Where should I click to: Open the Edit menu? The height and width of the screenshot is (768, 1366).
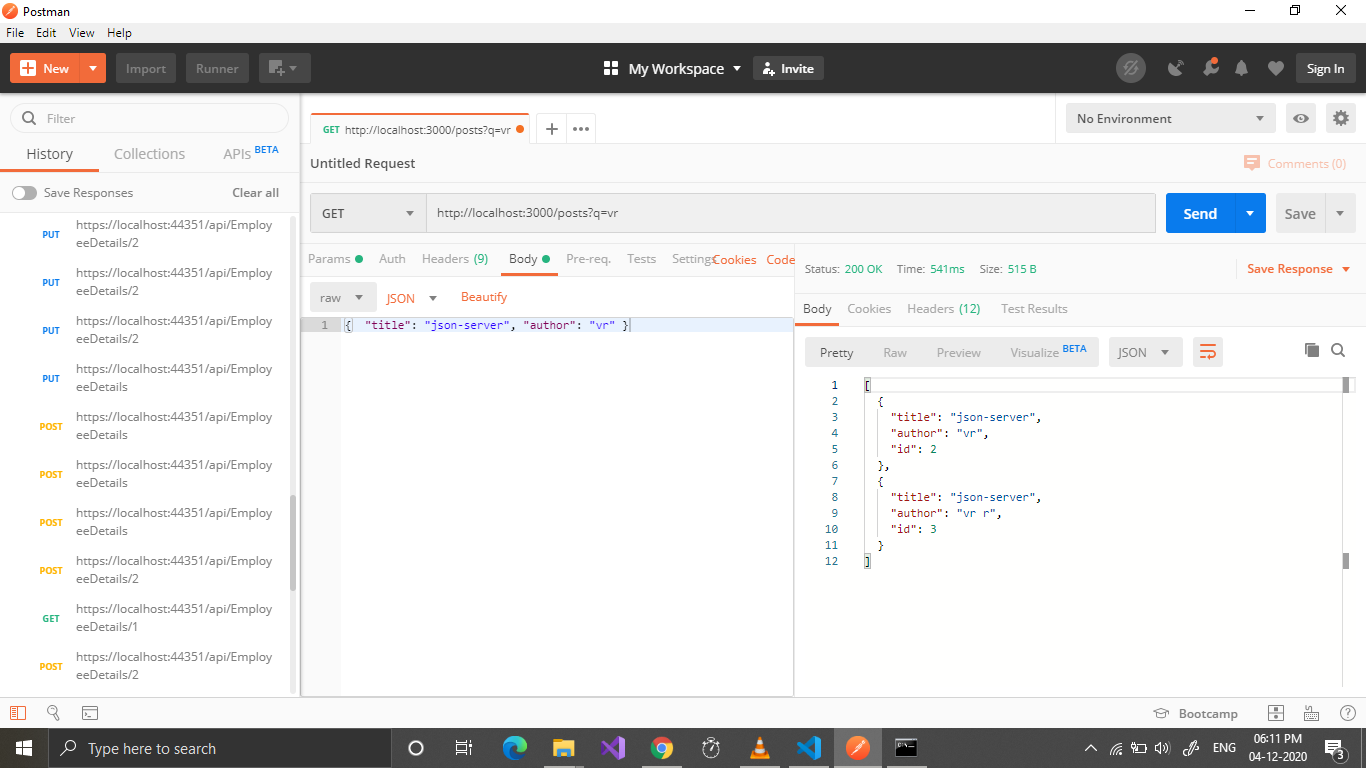(x=46, y=32)
